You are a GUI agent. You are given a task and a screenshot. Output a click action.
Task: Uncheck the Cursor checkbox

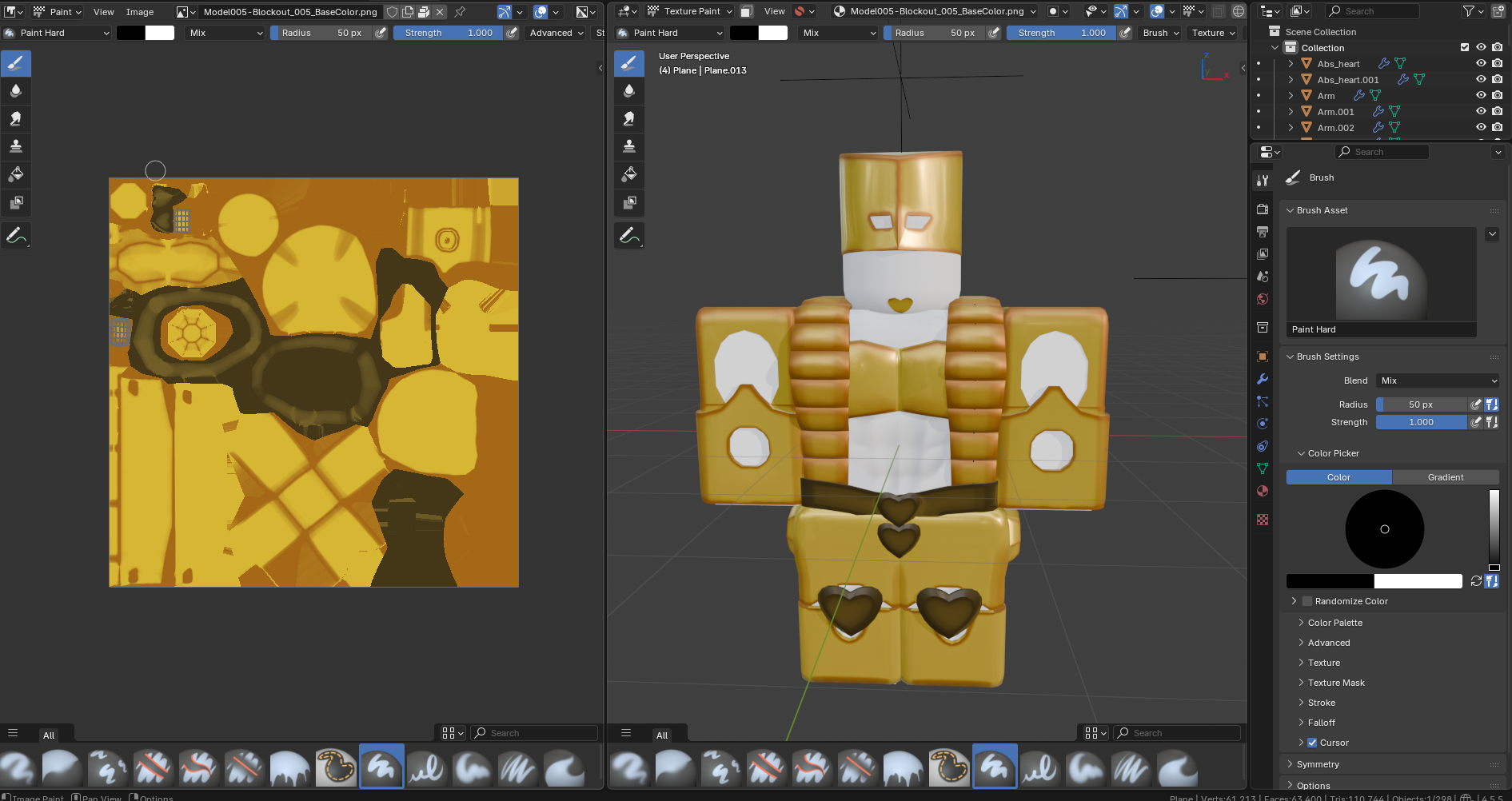coord(1312,743)
